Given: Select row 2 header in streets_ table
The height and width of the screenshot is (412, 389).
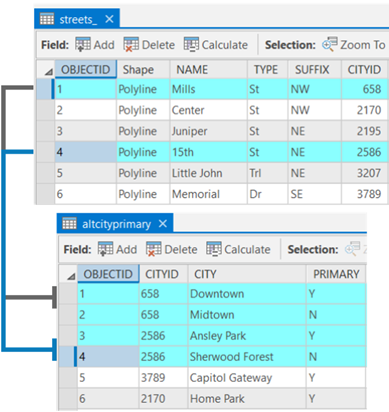Looking at the screenshot, I should (x=45, y=110).
